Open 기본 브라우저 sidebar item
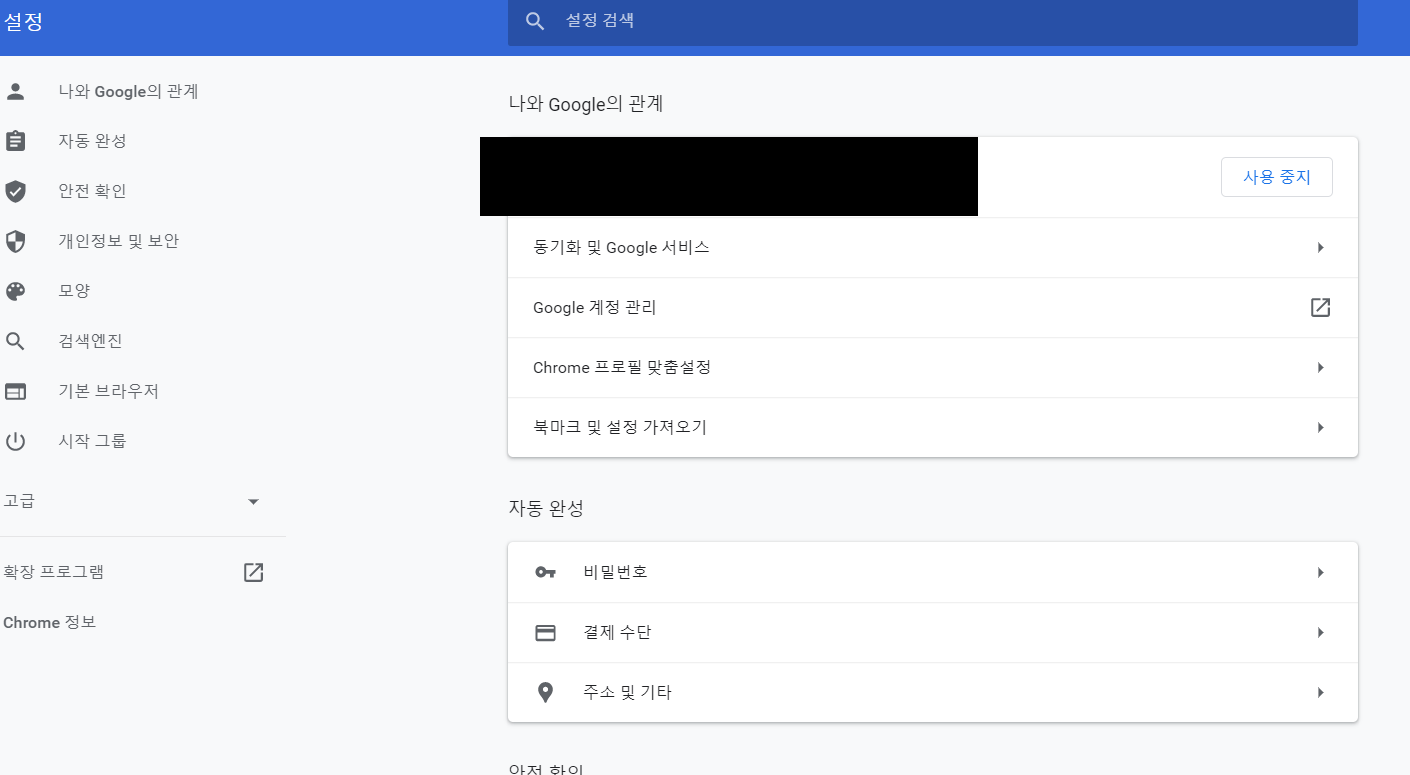Screen dimensions: 1410x775 coord(108,391)
